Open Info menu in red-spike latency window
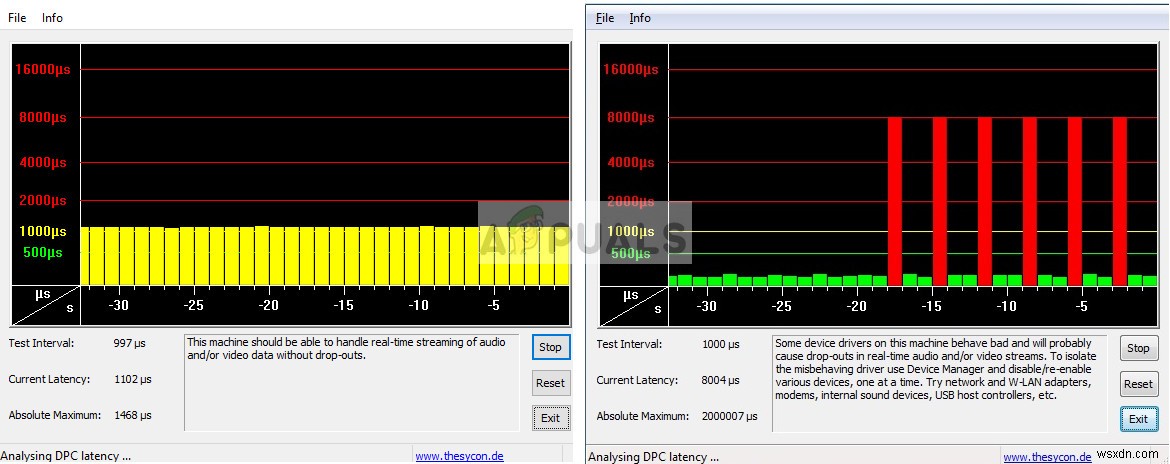Screen dimensions: 1170x464 [640, 18]
